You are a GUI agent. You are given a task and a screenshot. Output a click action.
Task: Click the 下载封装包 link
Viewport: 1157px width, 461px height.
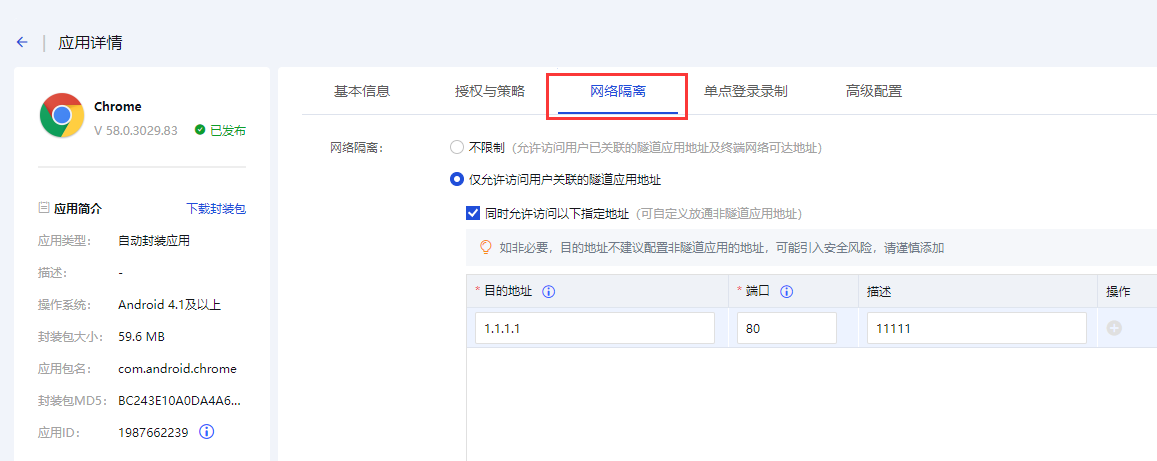click(215, 209)
